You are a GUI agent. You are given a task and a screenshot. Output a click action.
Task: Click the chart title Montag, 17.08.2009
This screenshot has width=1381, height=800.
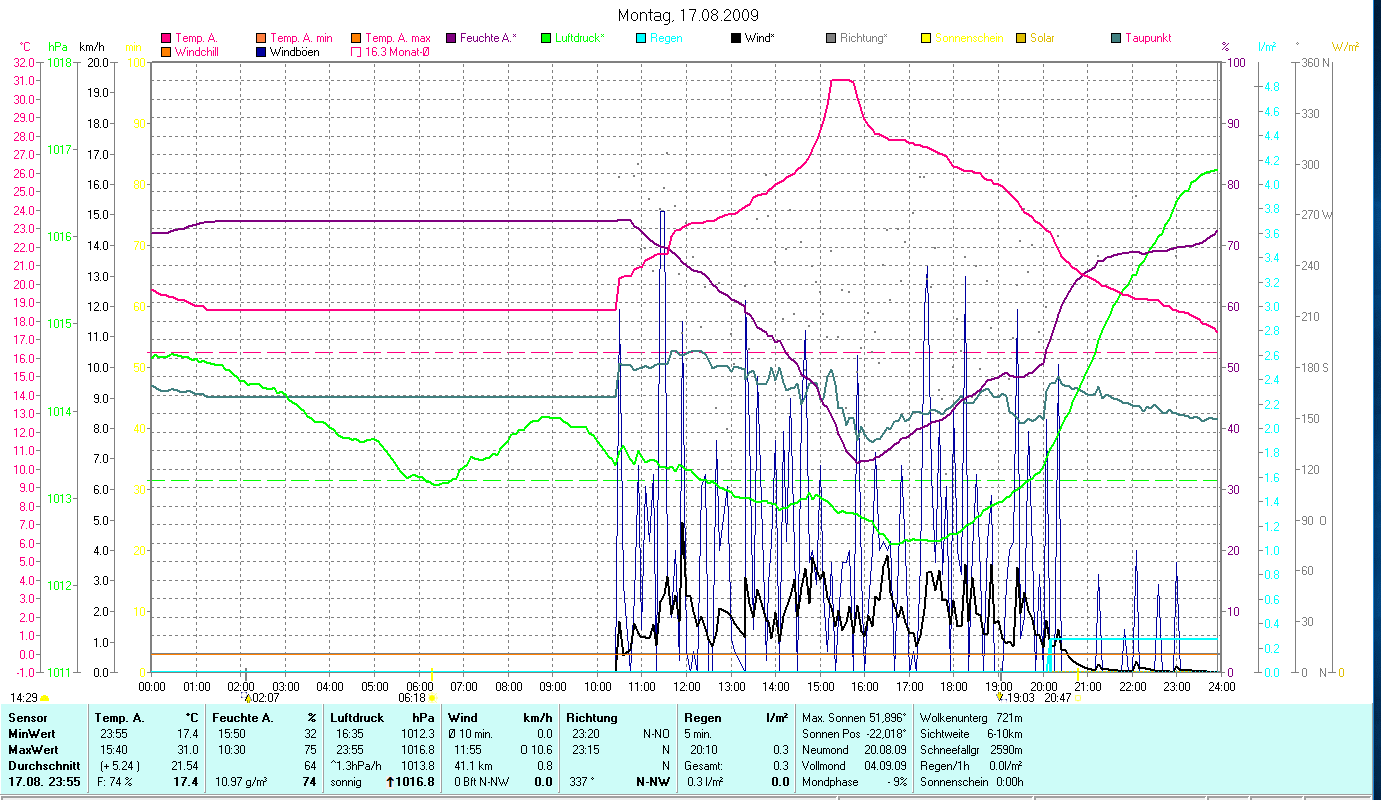pos(688,15)
